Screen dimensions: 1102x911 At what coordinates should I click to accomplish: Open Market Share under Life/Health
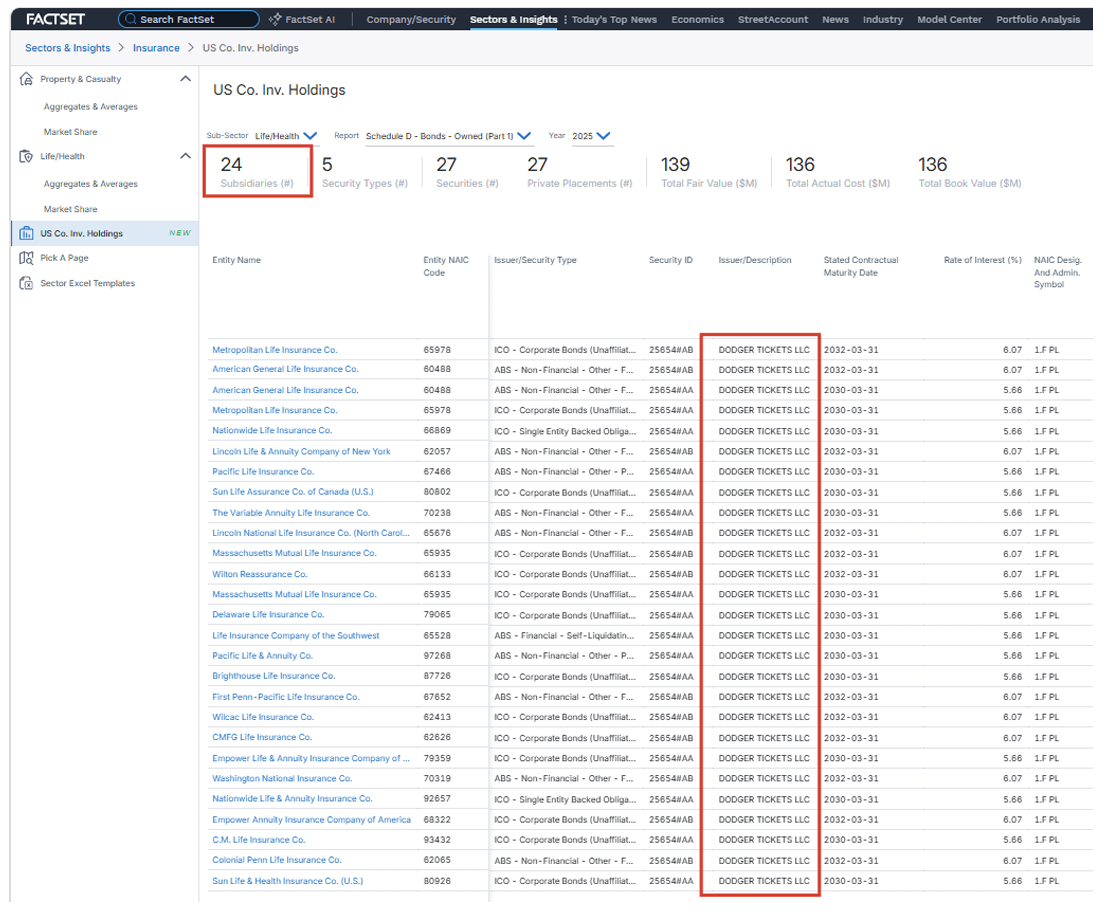point(70,209)
